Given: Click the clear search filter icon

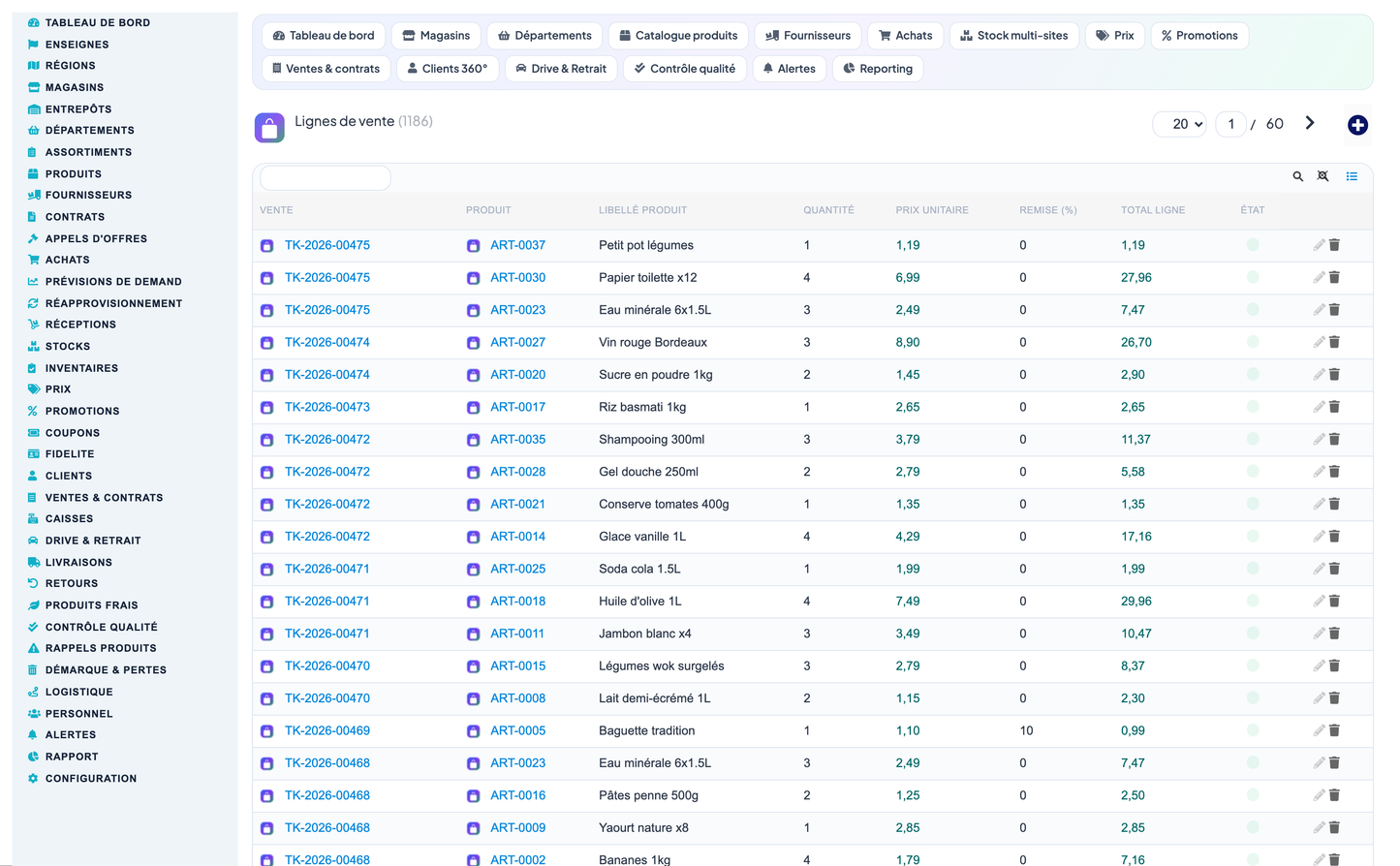Looking at the screenshot, I should coord(1322,176).
